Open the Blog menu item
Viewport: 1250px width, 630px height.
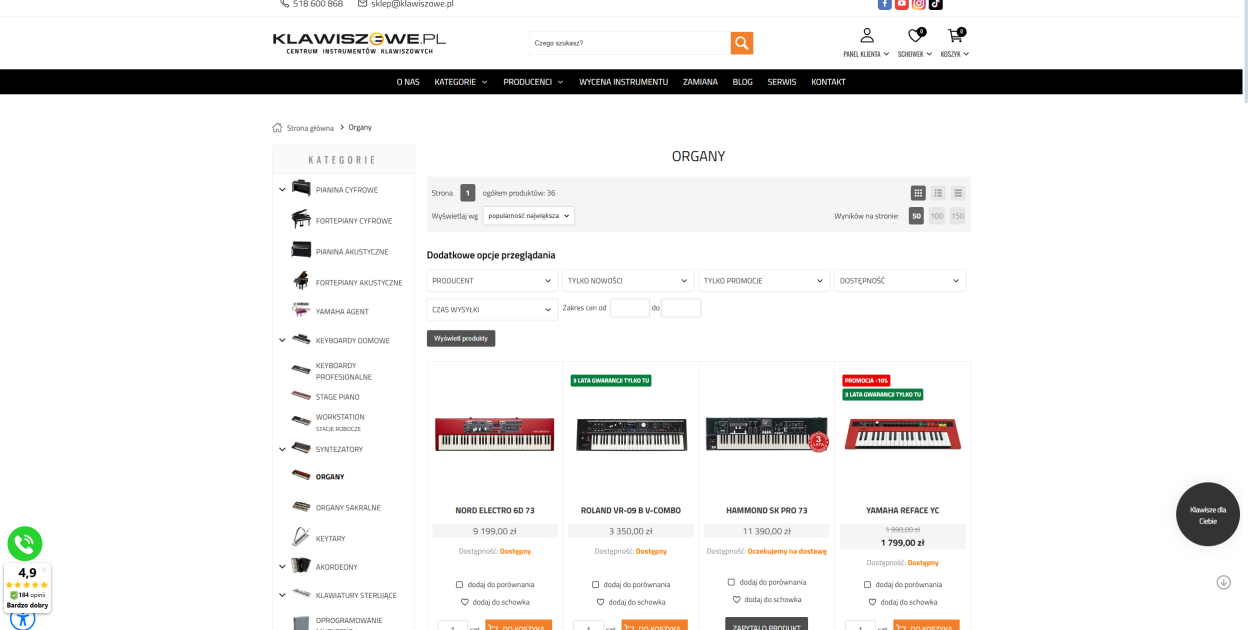click(742, 82)
